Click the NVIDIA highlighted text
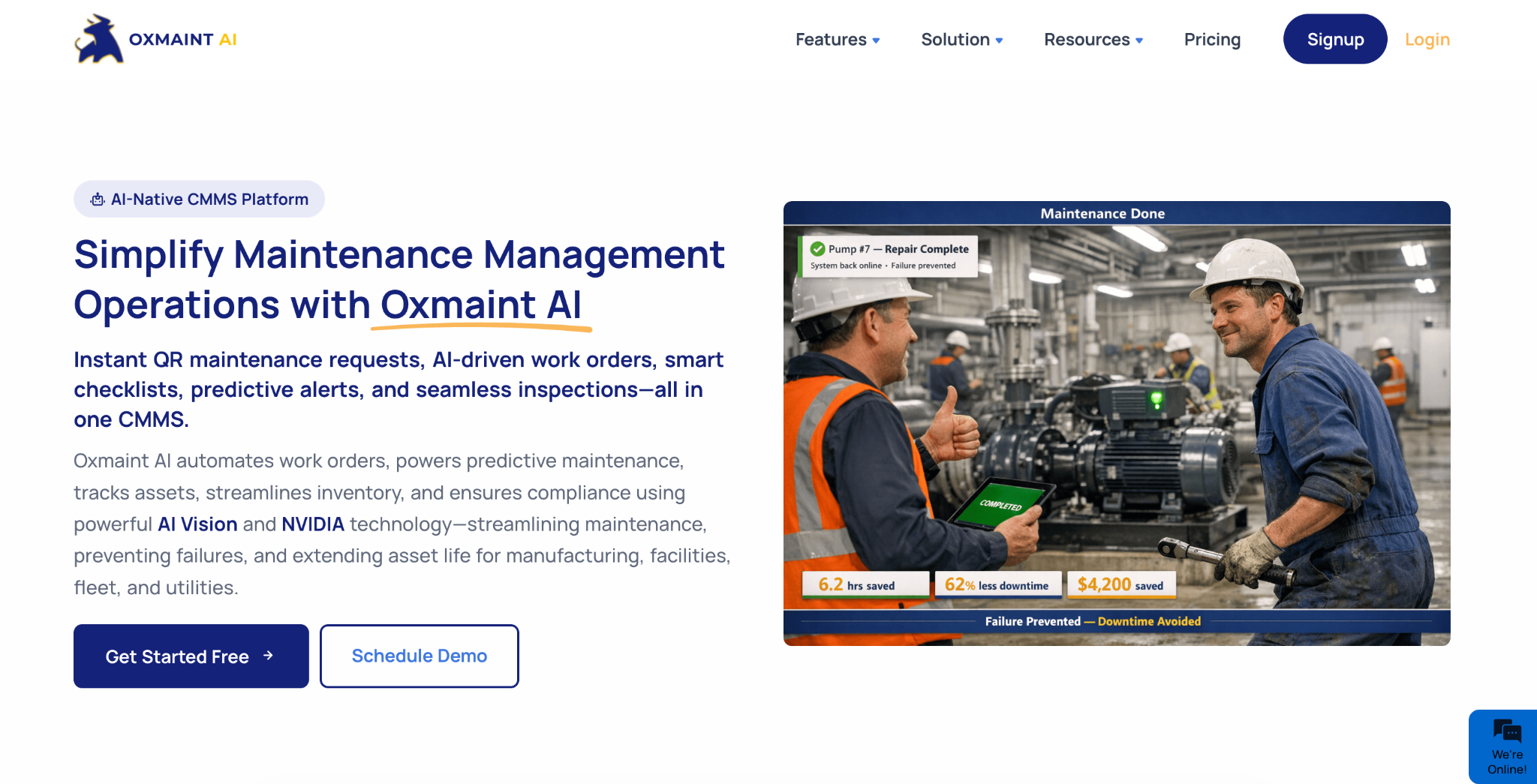 click(313, 524)
